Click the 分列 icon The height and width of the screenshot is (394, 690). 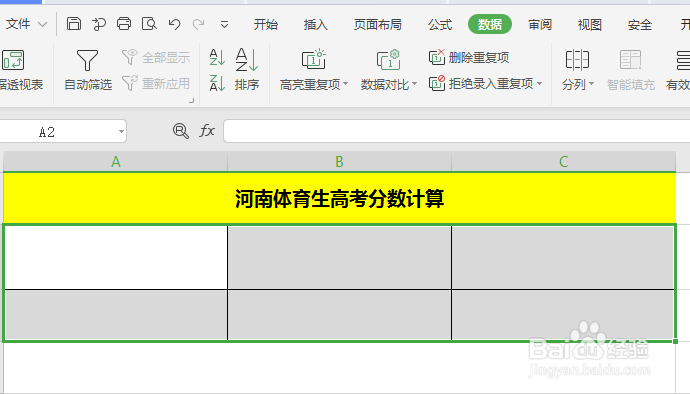coord(577,60)
